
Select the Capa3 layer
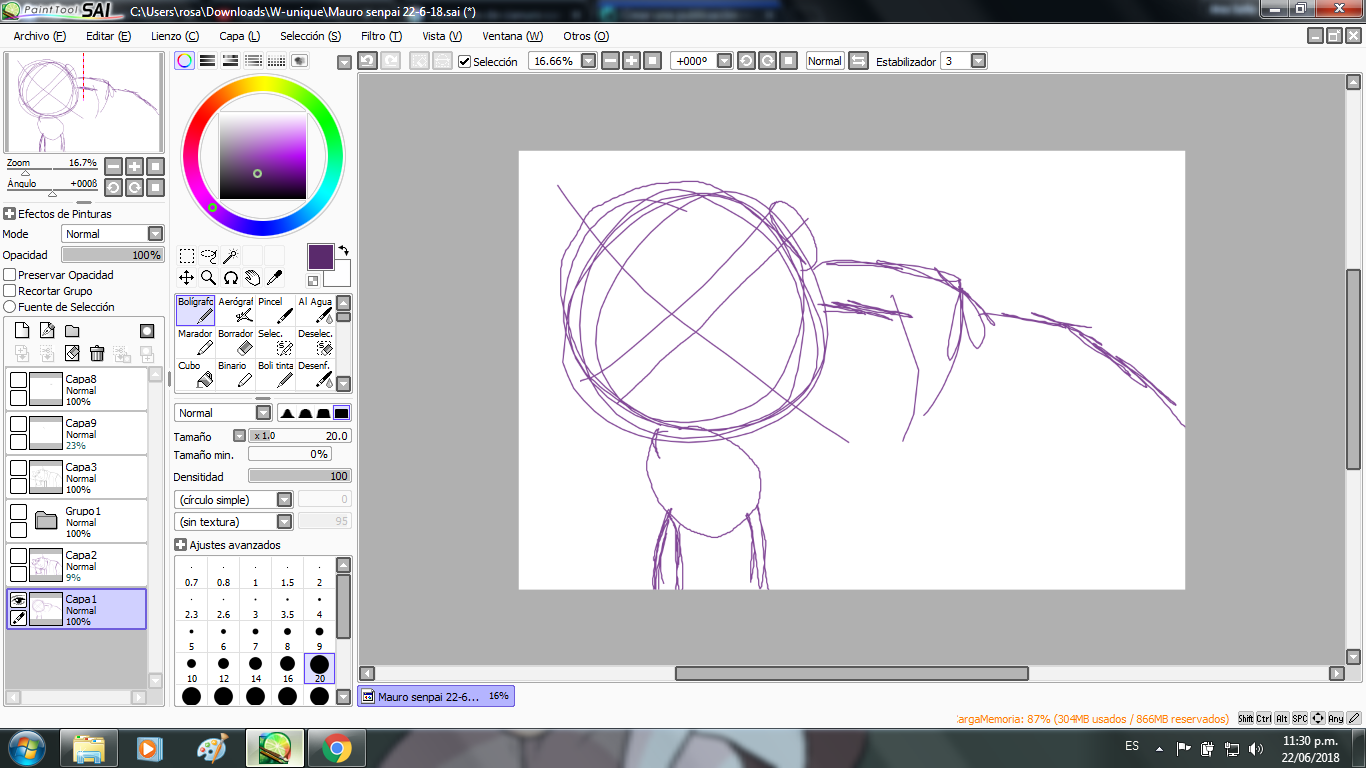pos(77,477)
